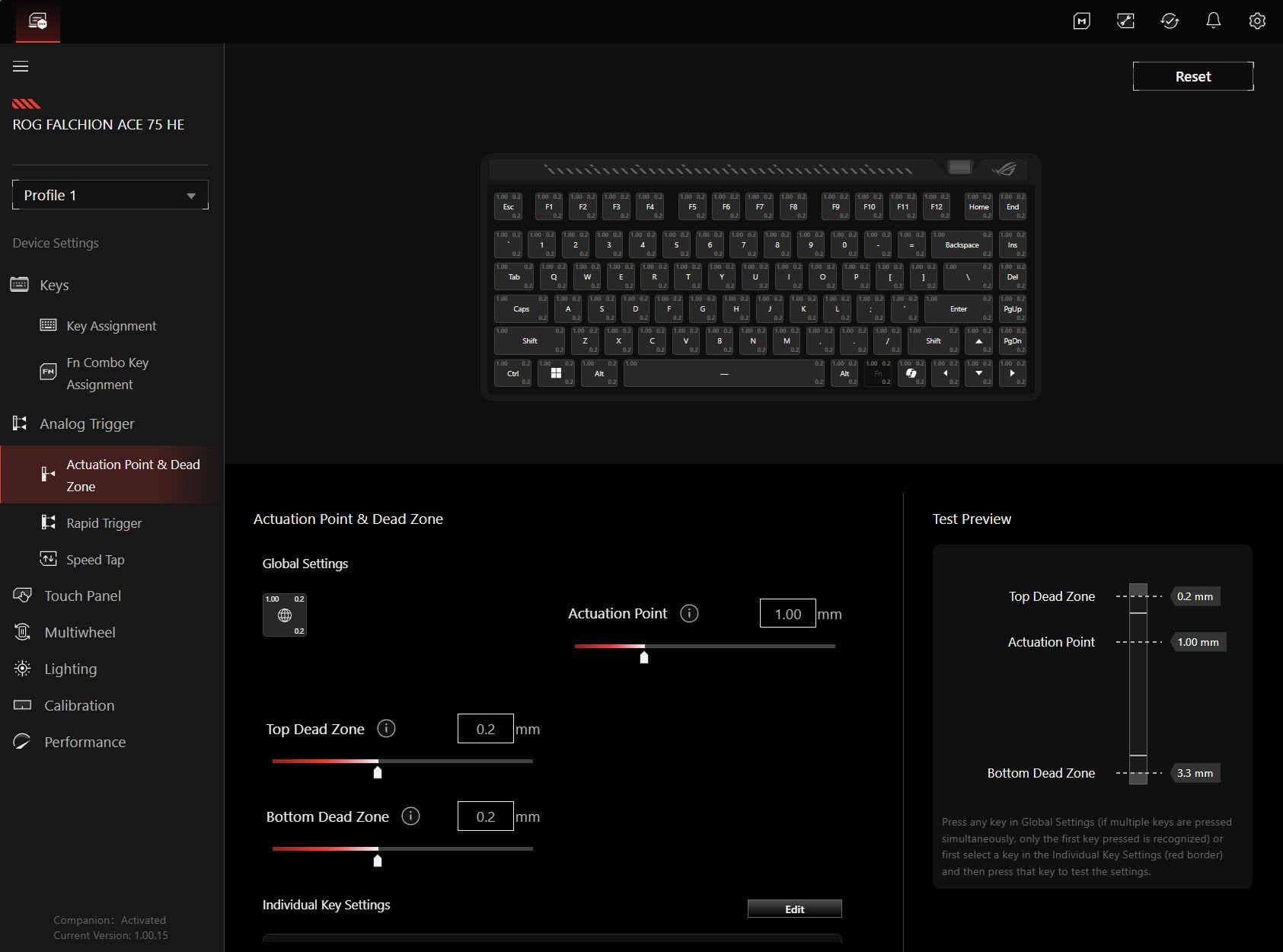Click the Top Dead Zone slider handle
The height and width of the screenshot is (952, 1283).
[x=378, y=772]
